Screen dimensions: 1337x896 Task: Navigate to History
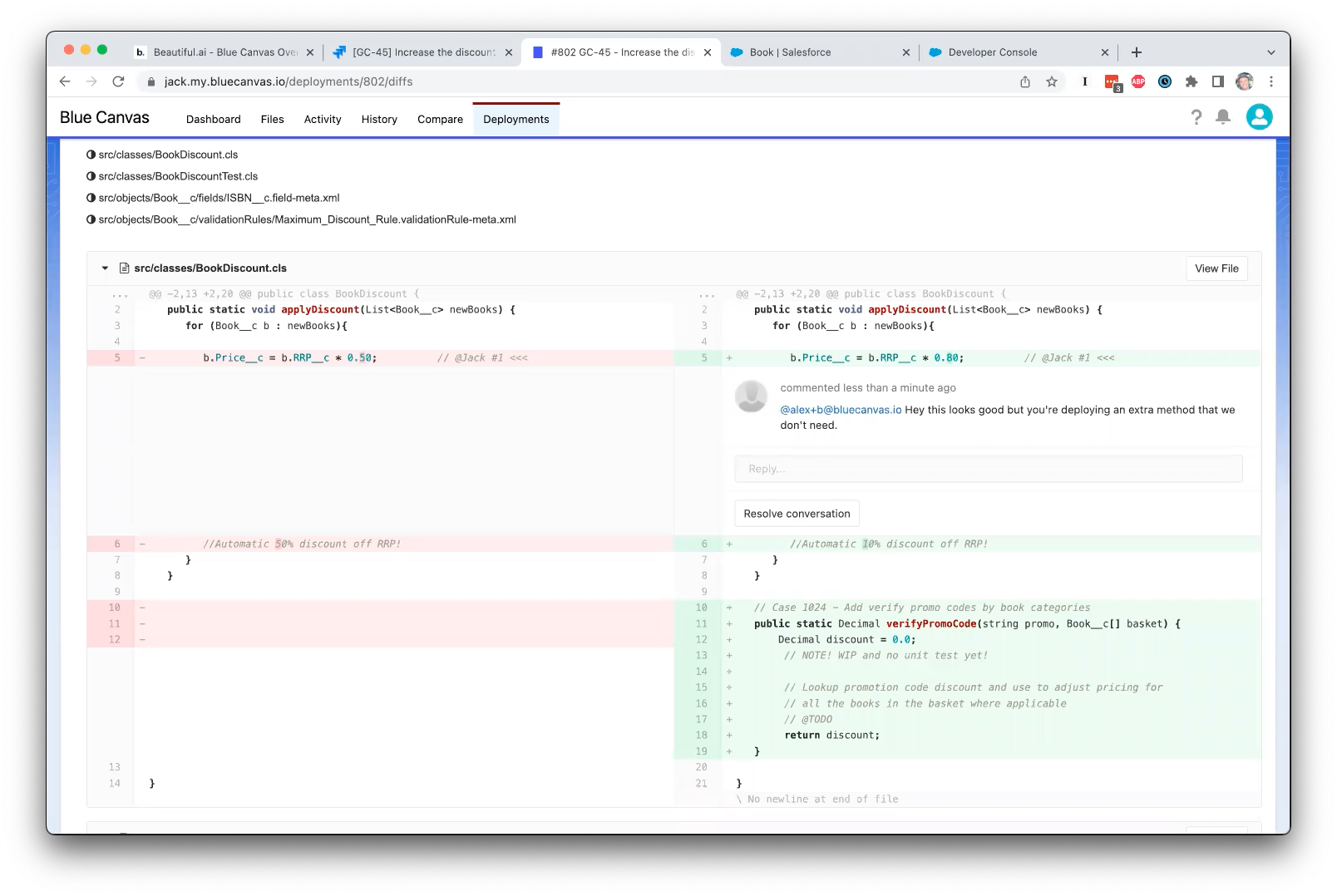[x=379, y=120]
